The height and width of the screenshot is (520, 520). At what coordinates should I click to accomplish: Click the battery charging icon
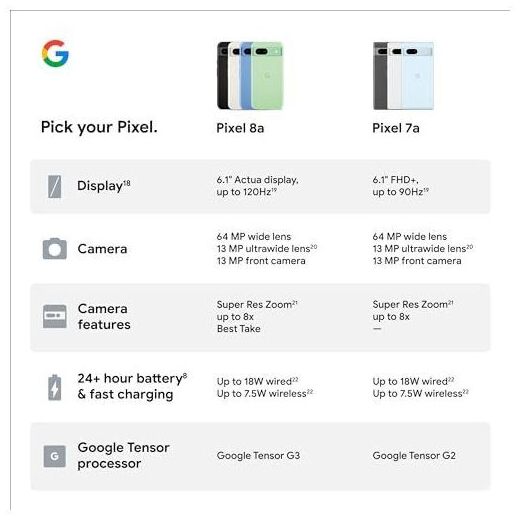pos(55,387)
